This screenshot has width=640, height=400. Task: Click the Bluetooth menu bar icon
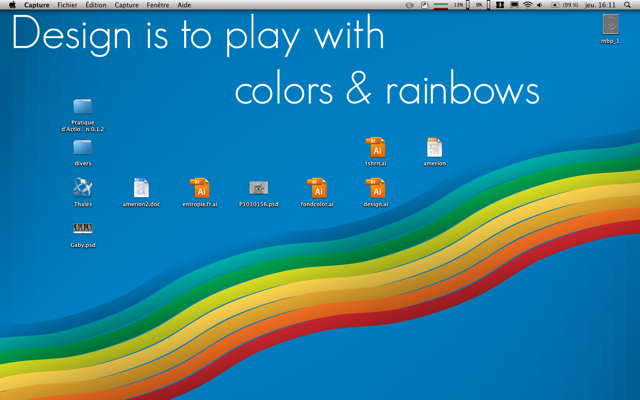point(500,5)
